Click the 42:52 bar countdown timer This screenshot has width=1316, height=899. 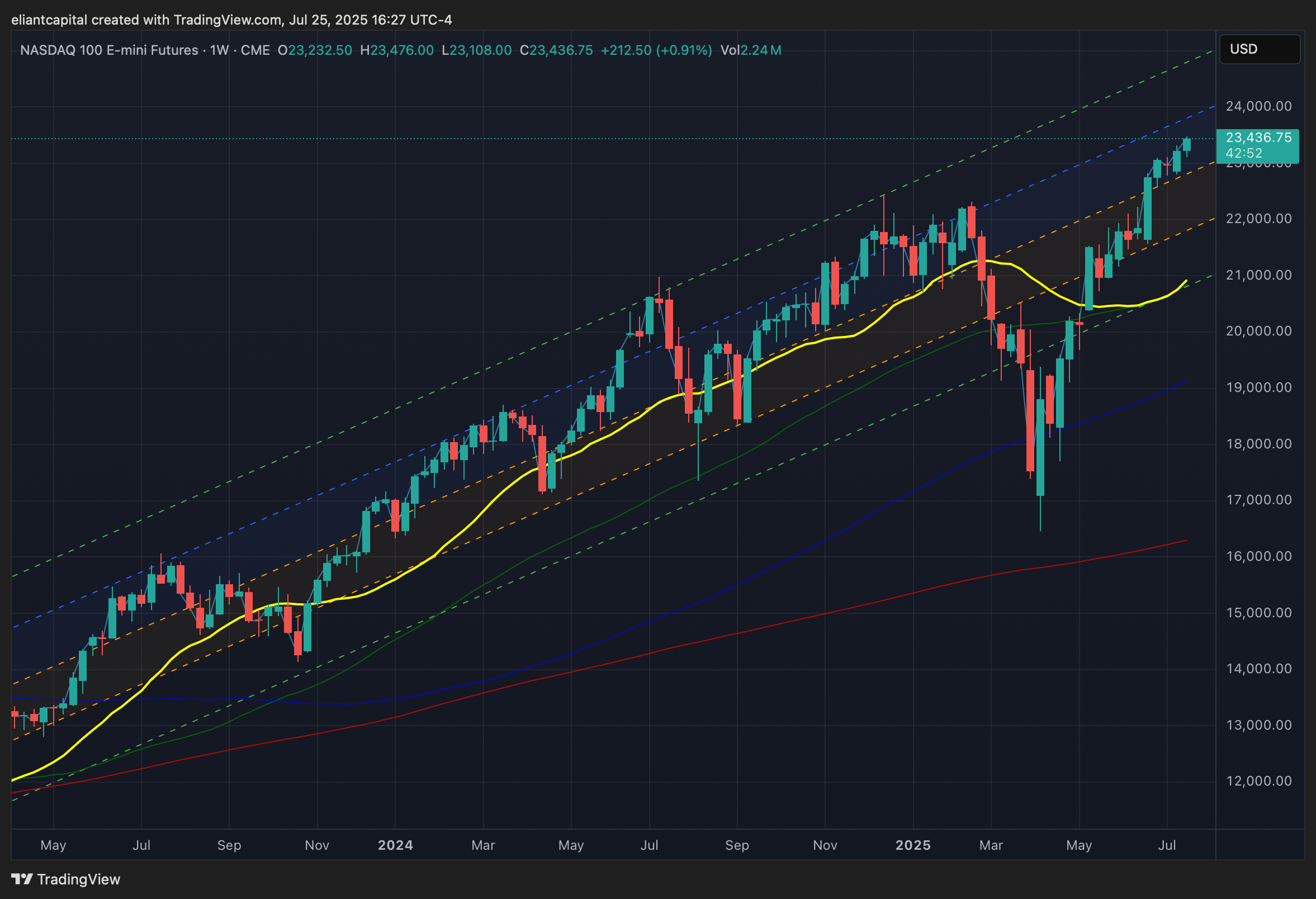(x=1243, y=153)
